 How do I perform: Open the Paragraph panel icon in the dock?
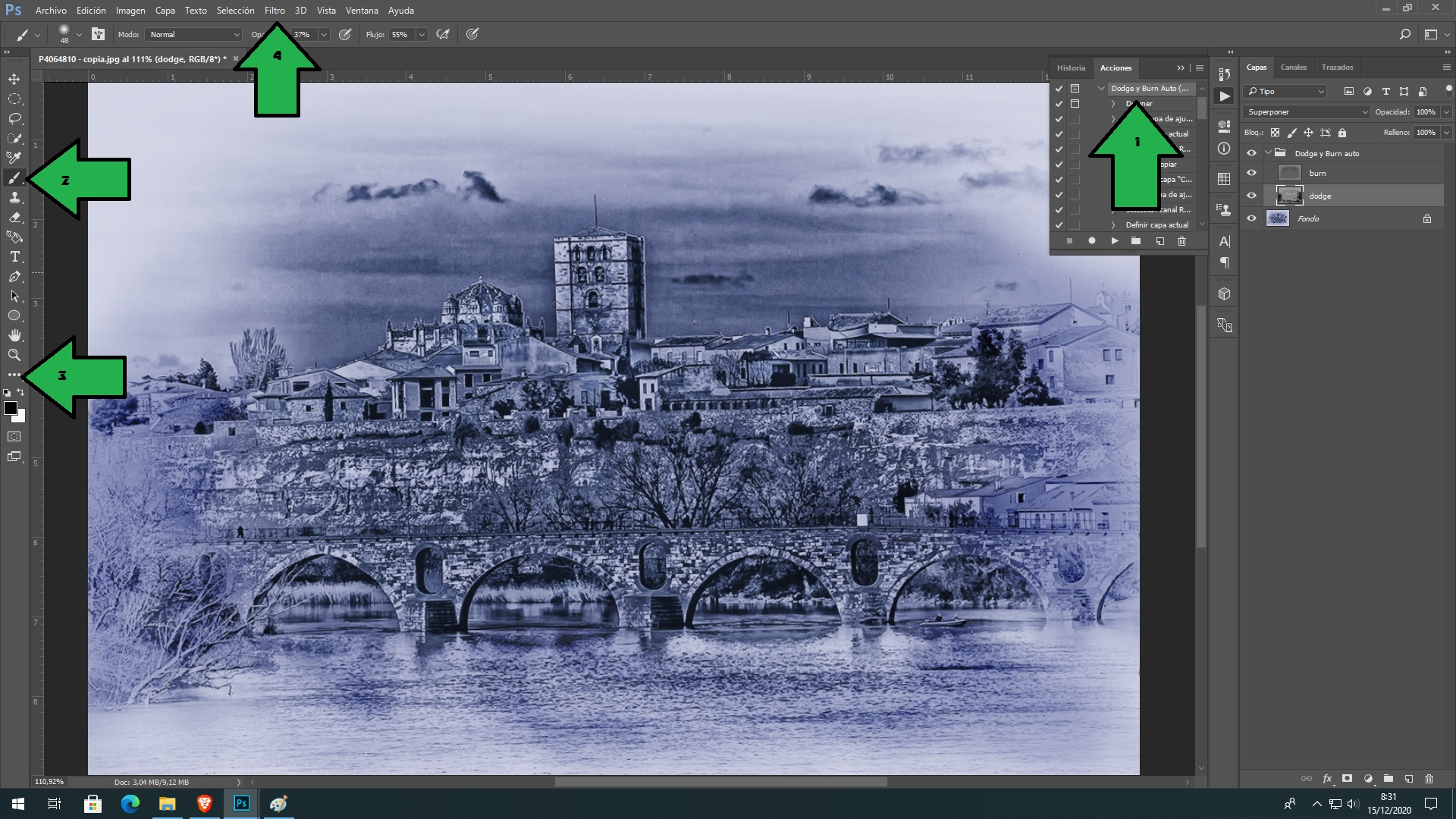(1224, 263)
